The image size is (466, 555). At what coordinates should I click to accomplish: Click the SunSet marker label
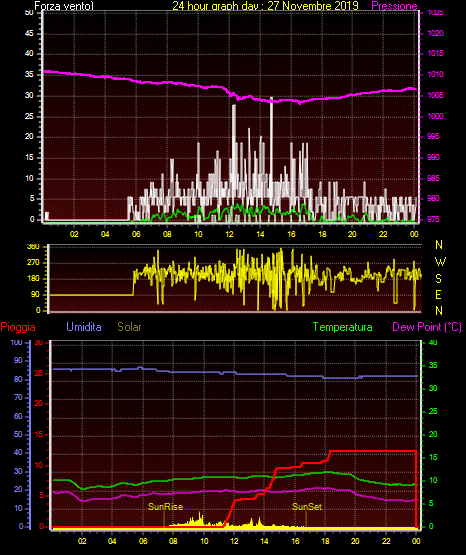point(307,507)
